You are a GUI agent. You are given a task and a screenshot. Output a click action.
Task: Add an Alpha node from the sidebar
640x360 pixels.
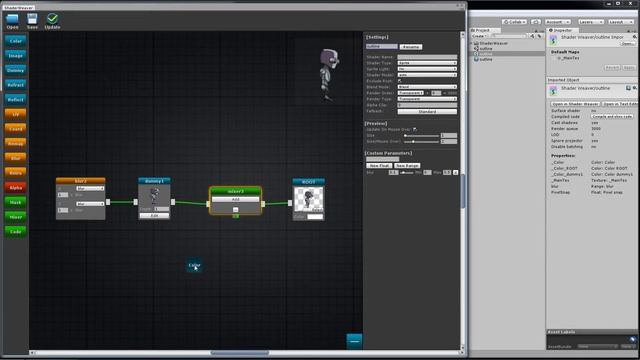[x=16, y=188]
